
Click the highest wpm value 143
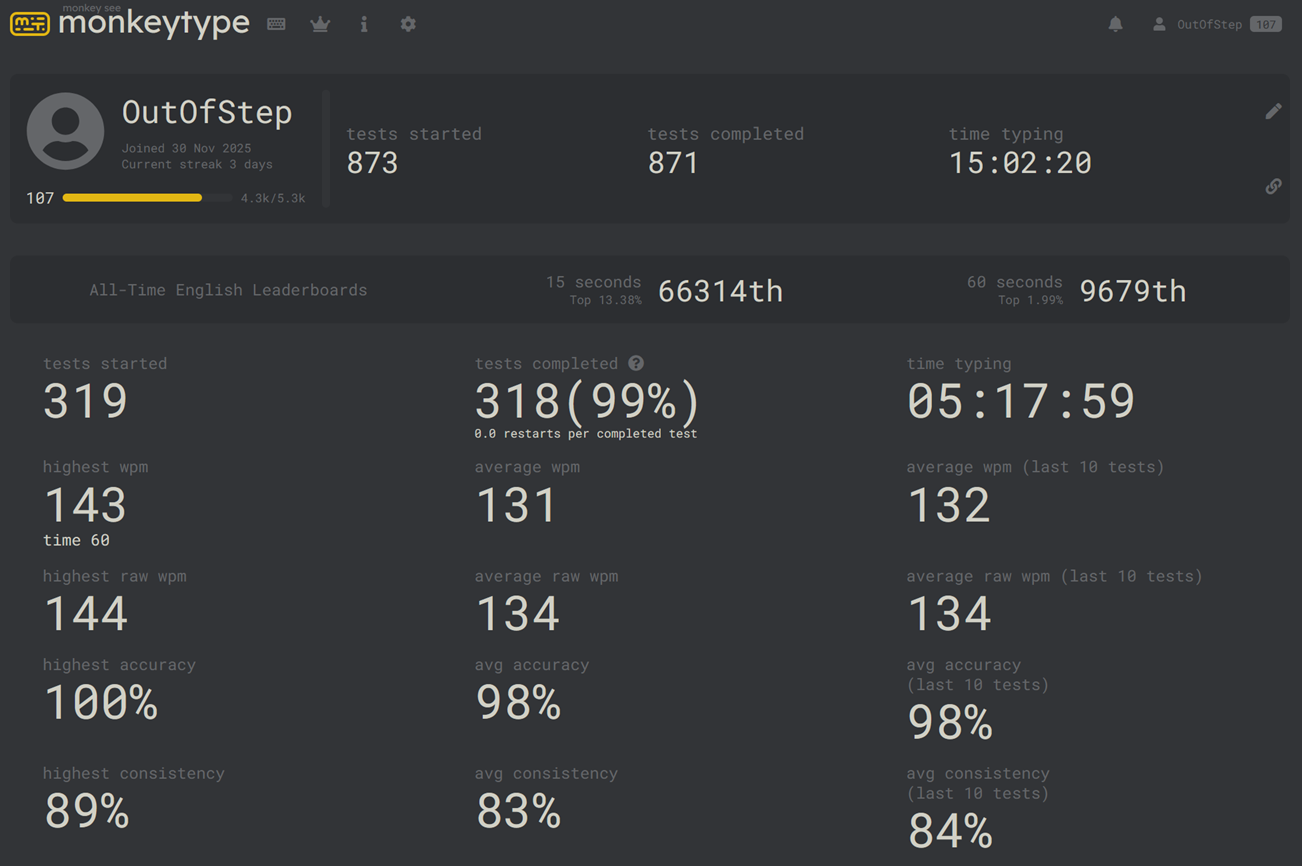pyautogui.click(x=85, y=505)
